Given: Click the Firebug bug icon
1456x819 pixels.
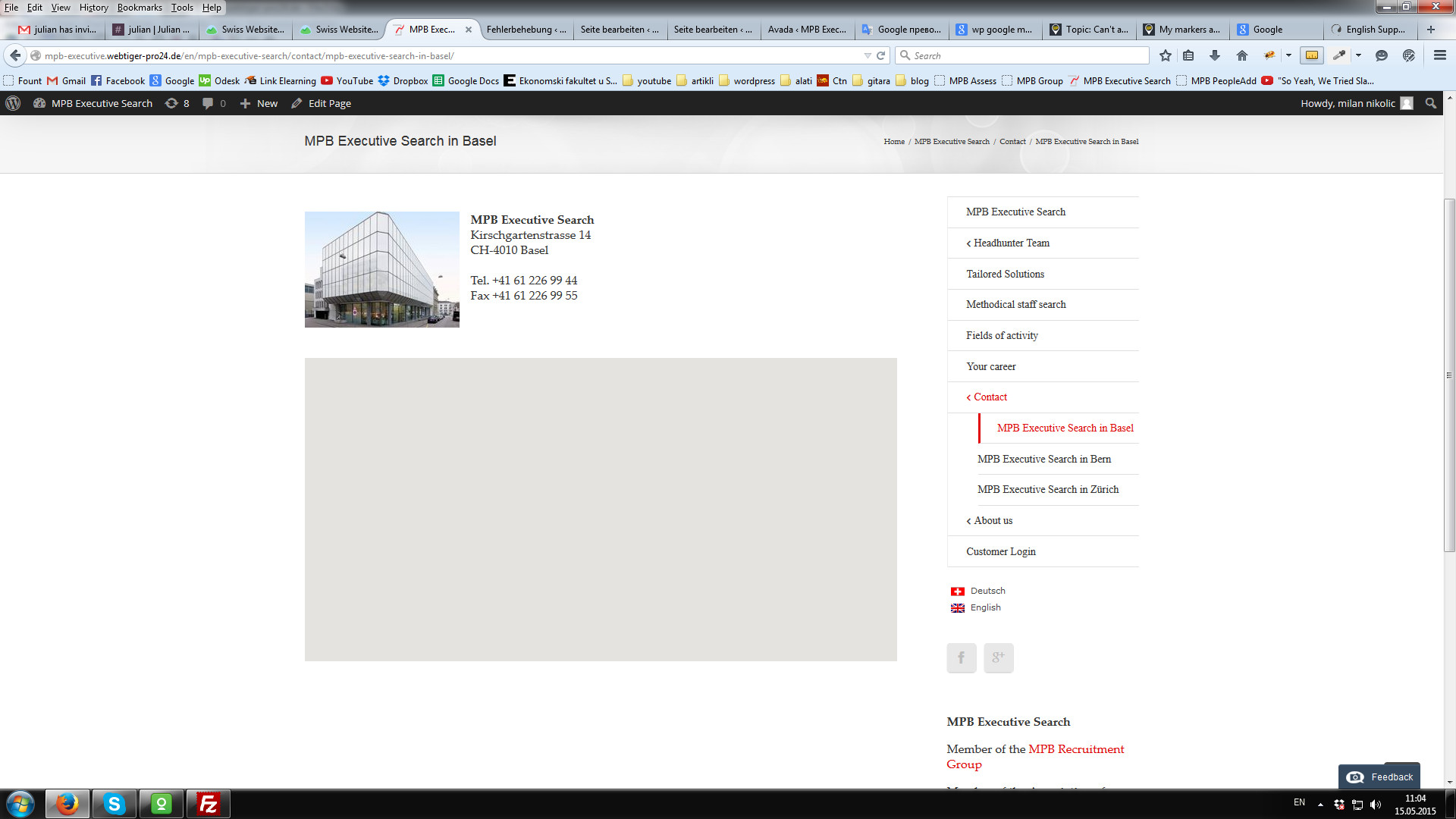Looking at the screenshot, I should point(1269,55).
